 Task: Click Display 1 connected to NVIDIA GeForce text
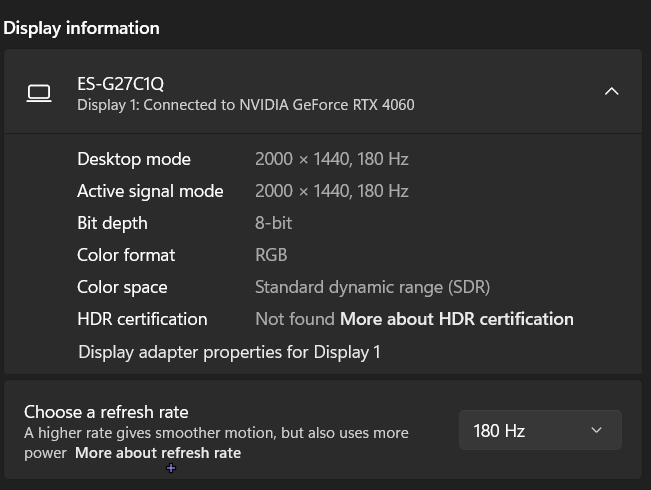(x=246, y=105)
